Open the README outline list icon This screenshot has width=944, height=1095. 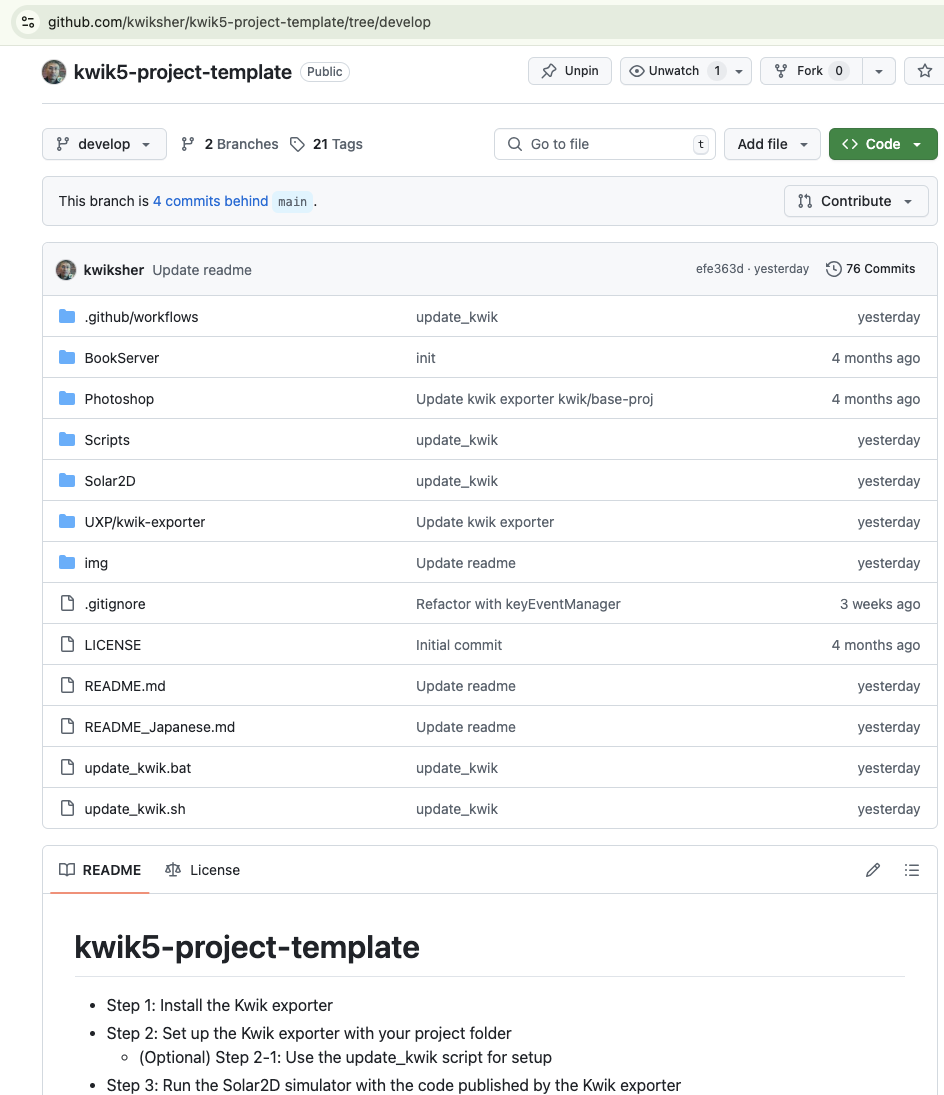912,870
